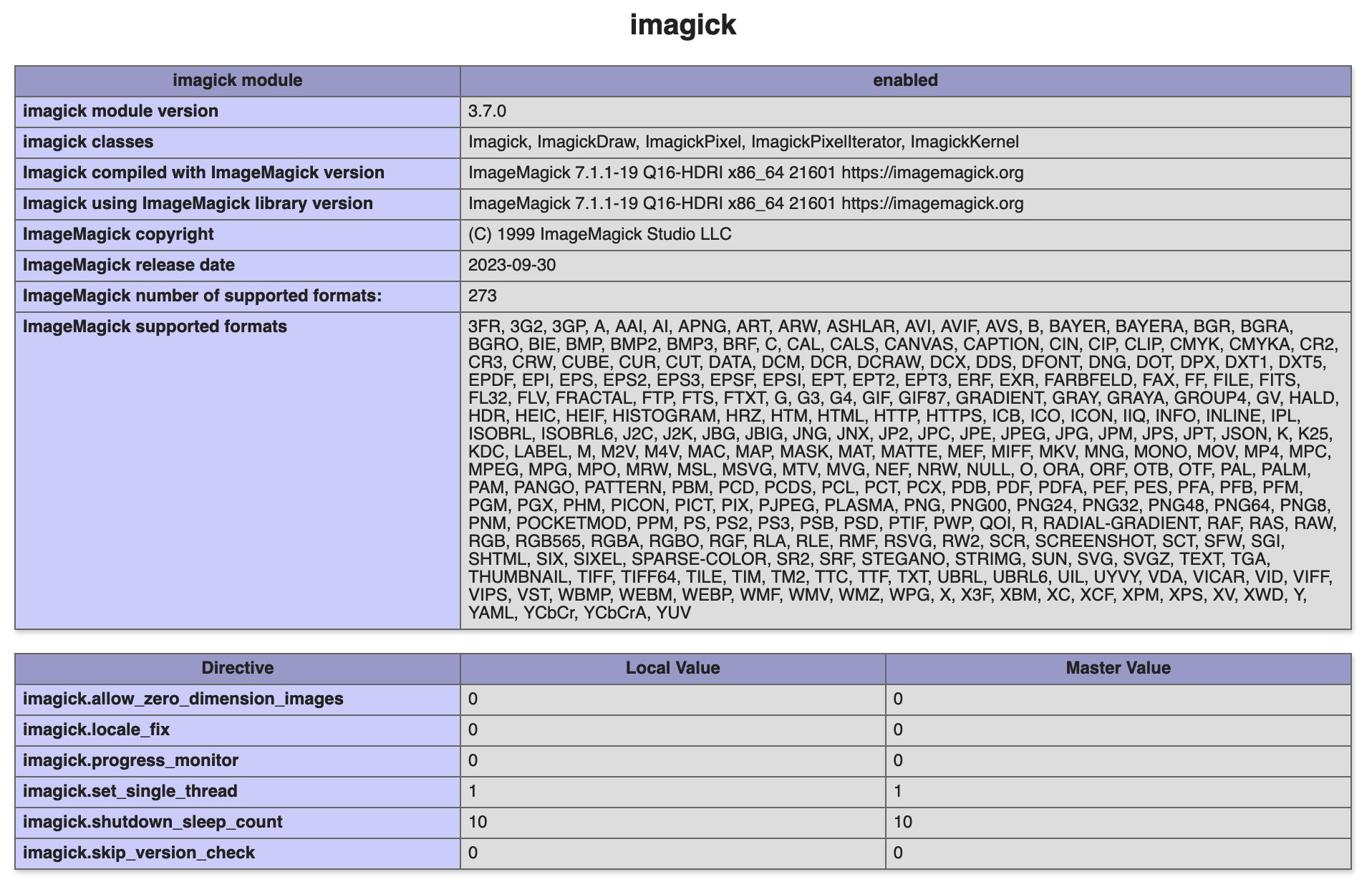The width and height of the screenshot is (1372, 882).
Task: Click the local value of imagick.shutdown_sleep_count
Action: [x=478, y=822]
